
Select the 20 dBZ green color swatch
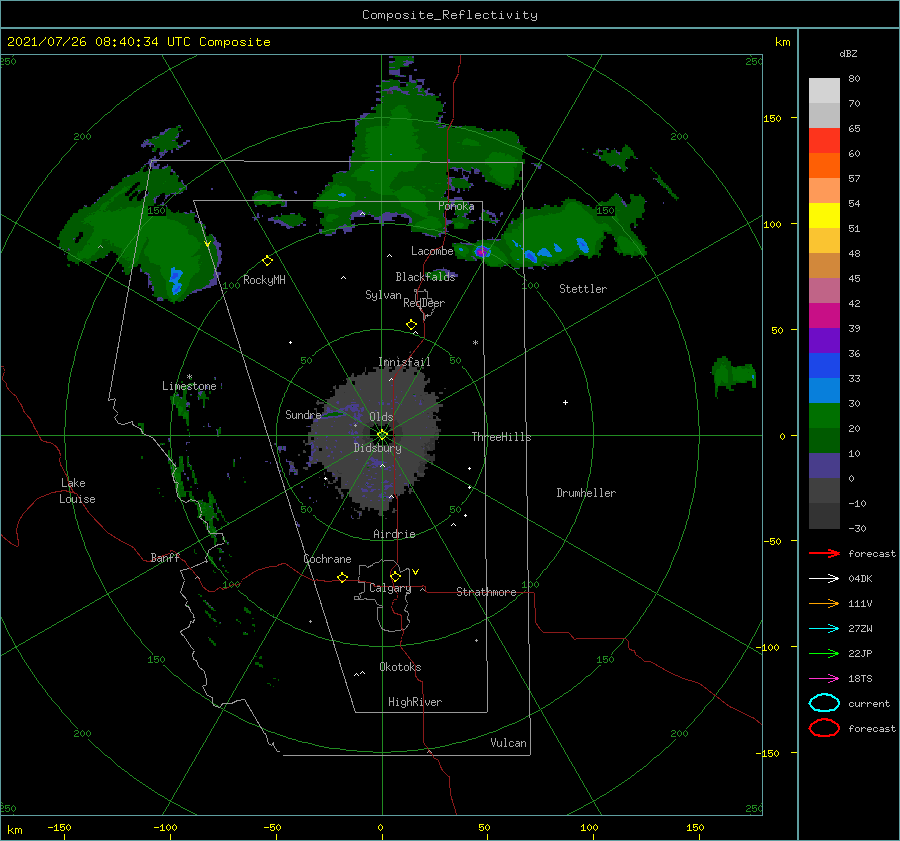click(x=824, y=416)
